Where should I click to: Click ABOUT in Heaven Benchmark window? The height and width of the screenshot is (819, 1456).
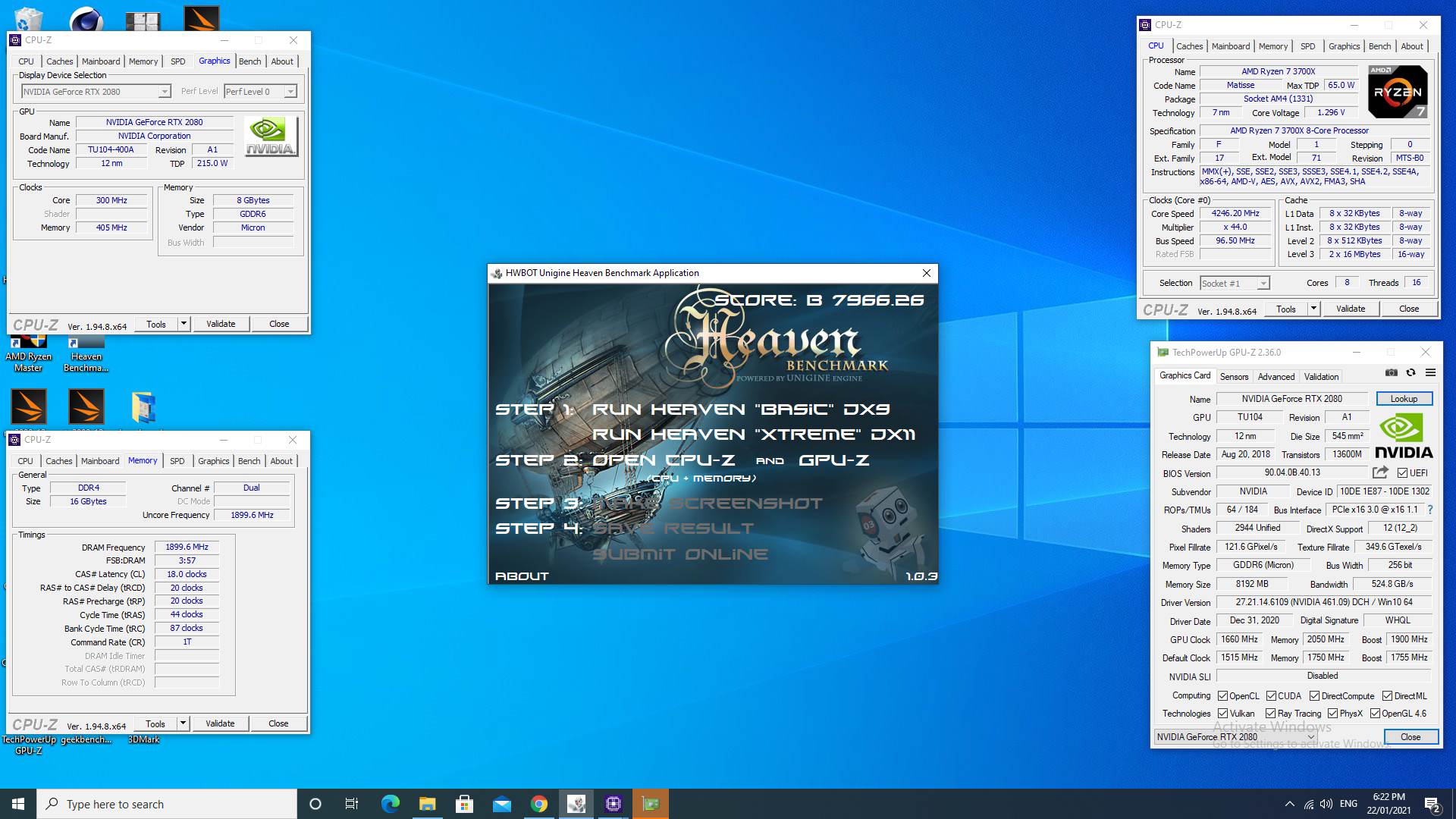point(522,576)
